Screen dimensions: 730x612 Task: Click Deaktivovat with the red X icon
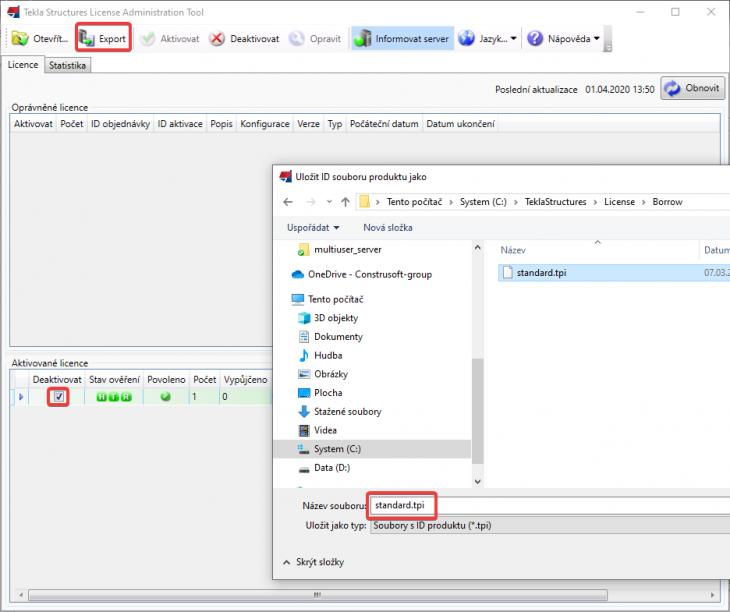click(244, 39)
